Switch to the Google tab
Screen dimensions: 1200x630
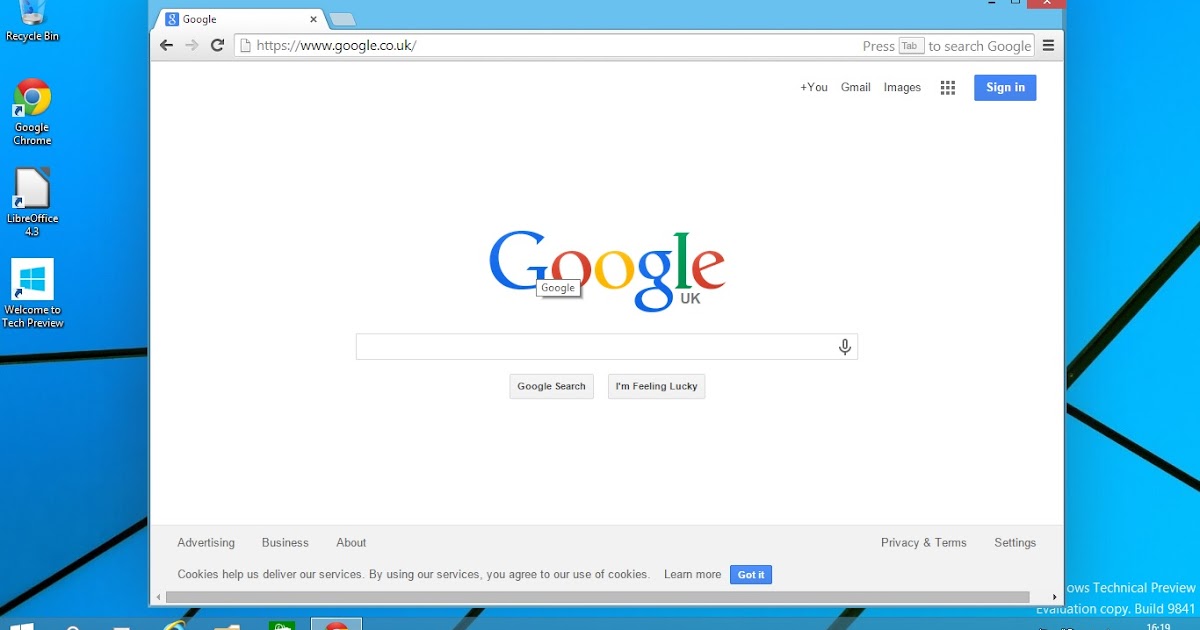click(x=240, y=19)
